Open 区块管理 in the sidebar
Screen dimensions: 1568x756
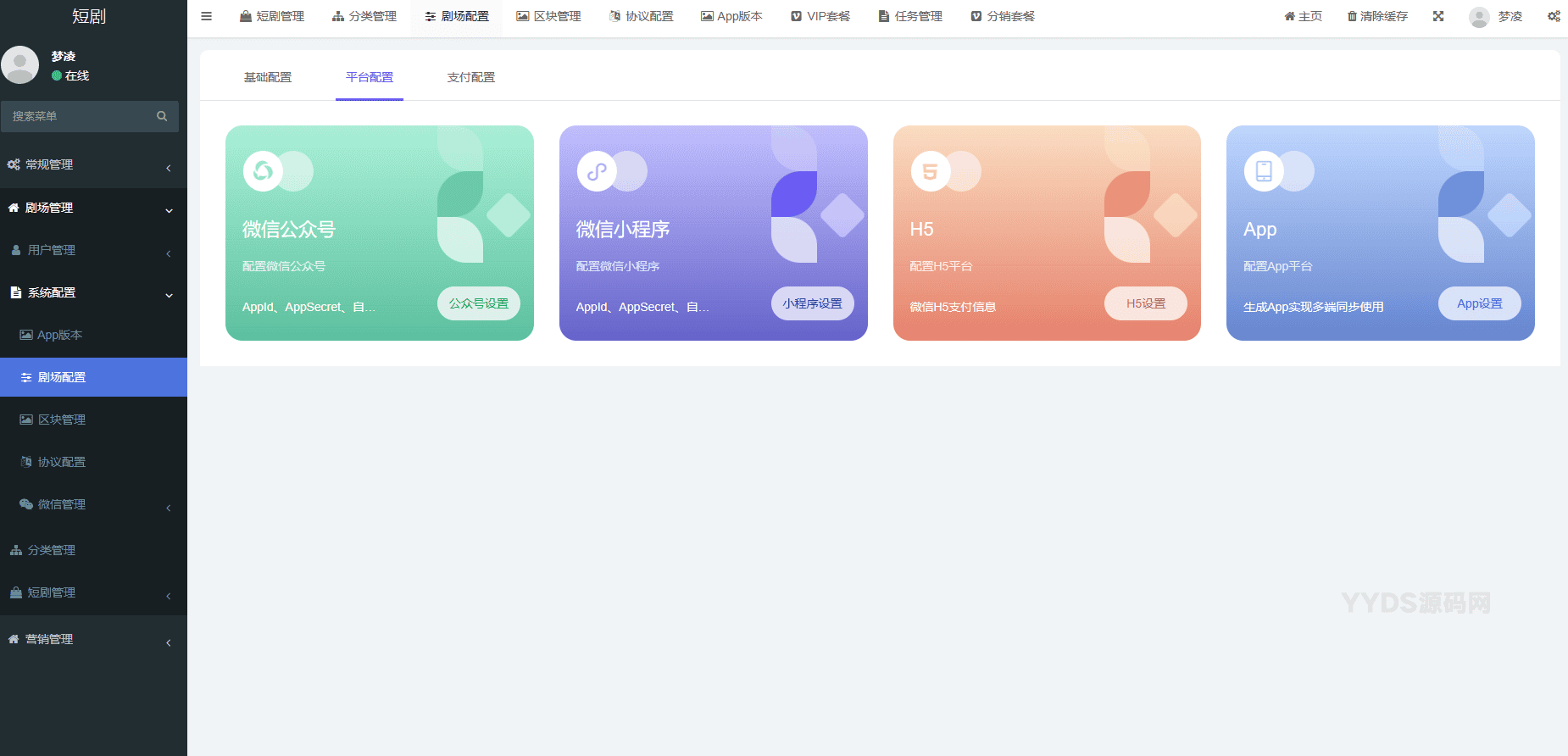coord(93,420)
